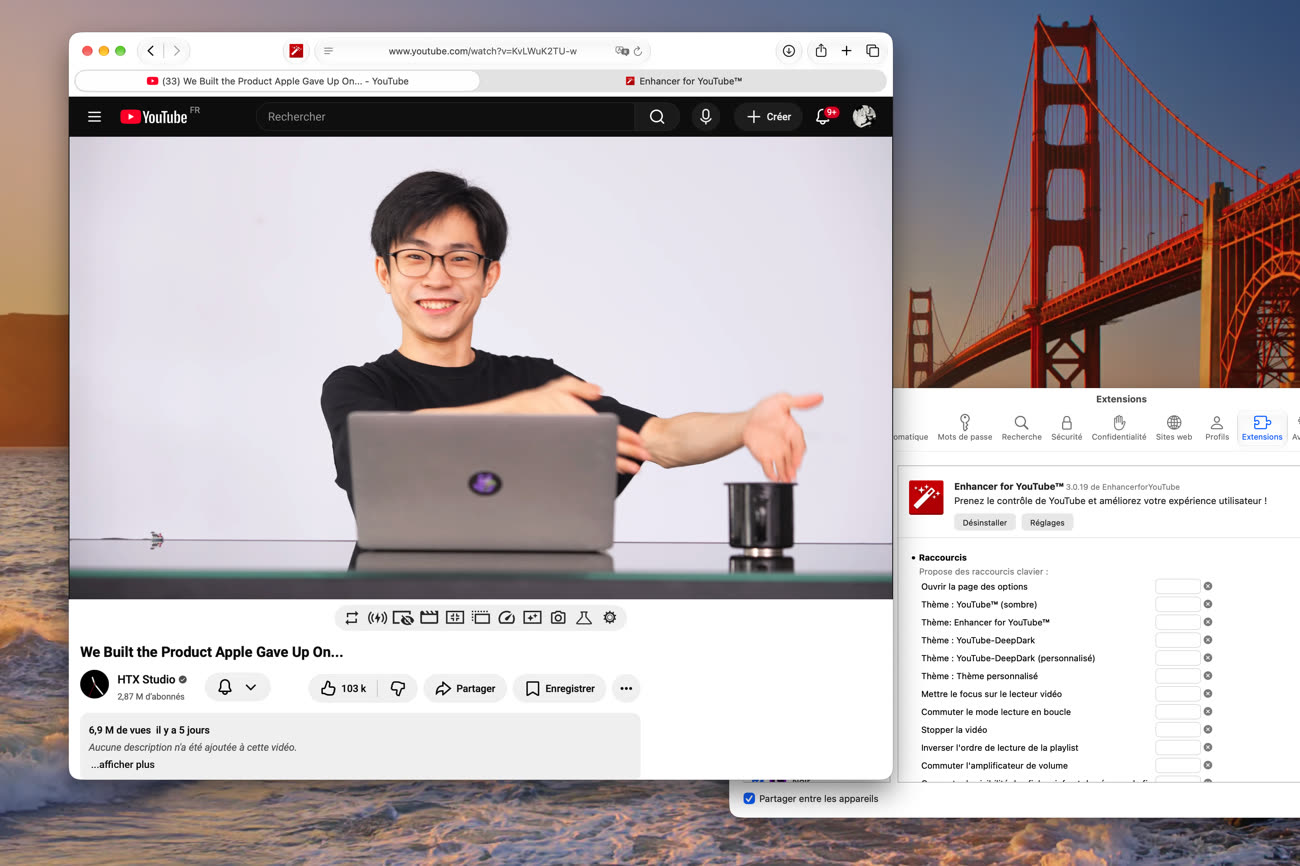Like the video with thumbs up
Viewport: 1300px width, 866px height.
(343, 688)
